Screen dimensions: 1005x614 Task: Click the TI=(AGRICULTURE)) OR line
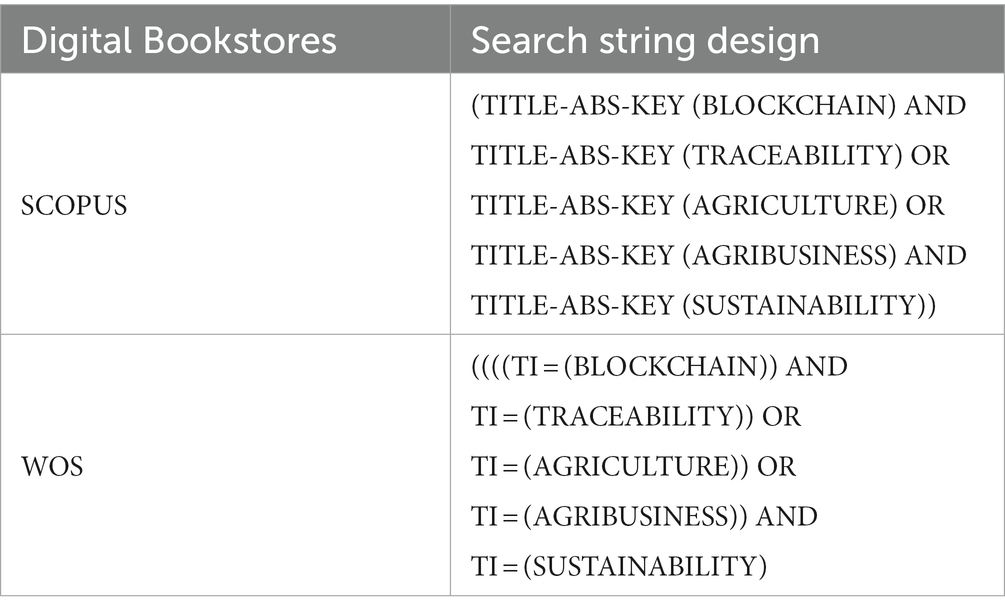tap(633, 467)
